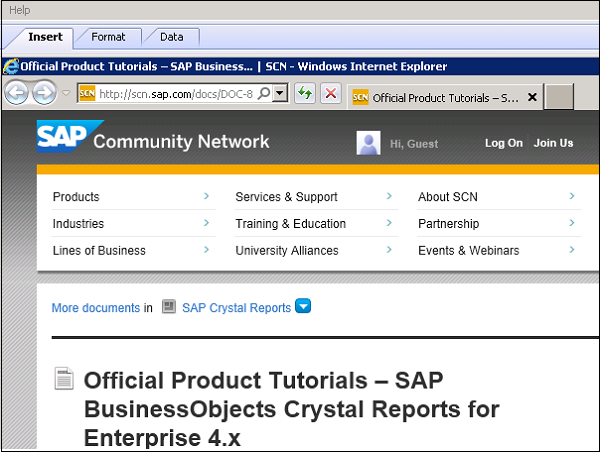Image resolution: width=600 pixels, height=452 pixels.
Task: Open the address bar dropdown arrow
Action: point(281,94)
